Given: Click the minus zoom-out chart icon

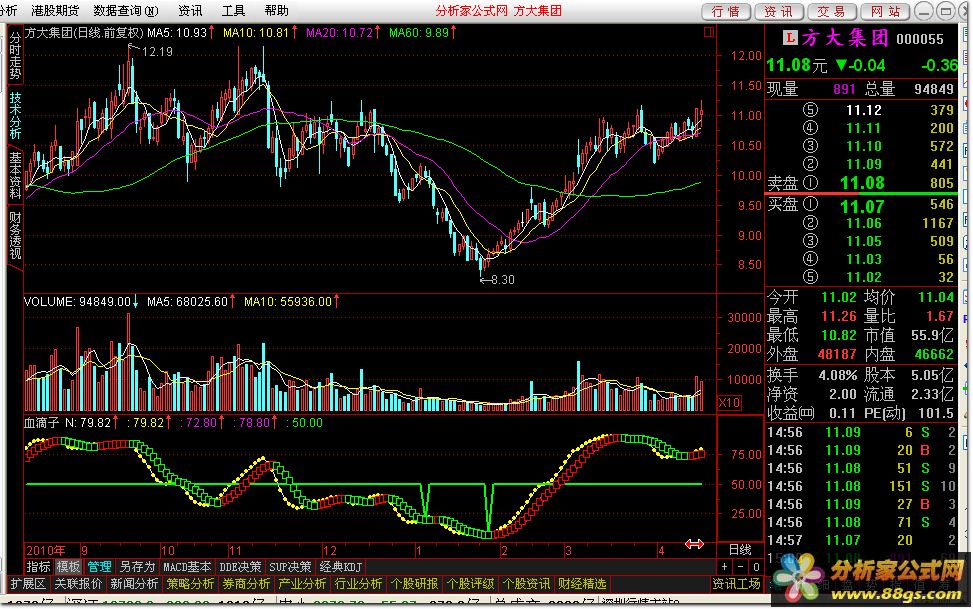Looking at the screenshot, I should pyautogui.click(x=740, y=567).
